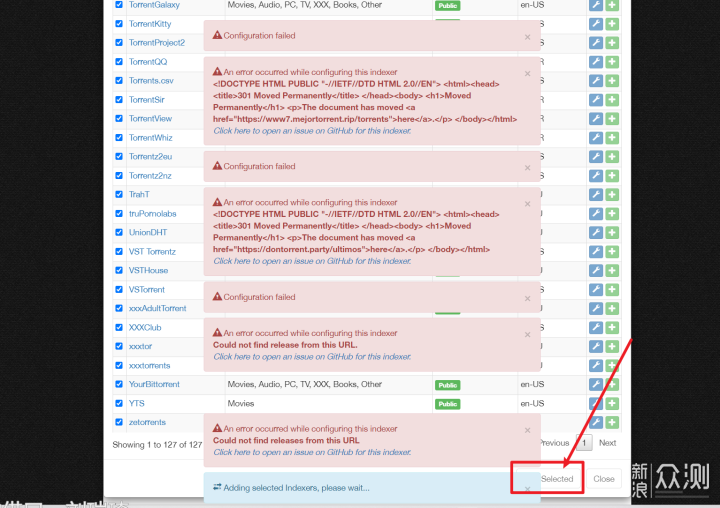Image resolution: width=720 pixels, height=508 pixels.
Task: Select page 1 in pagination
Action: [x=584, y=443]
